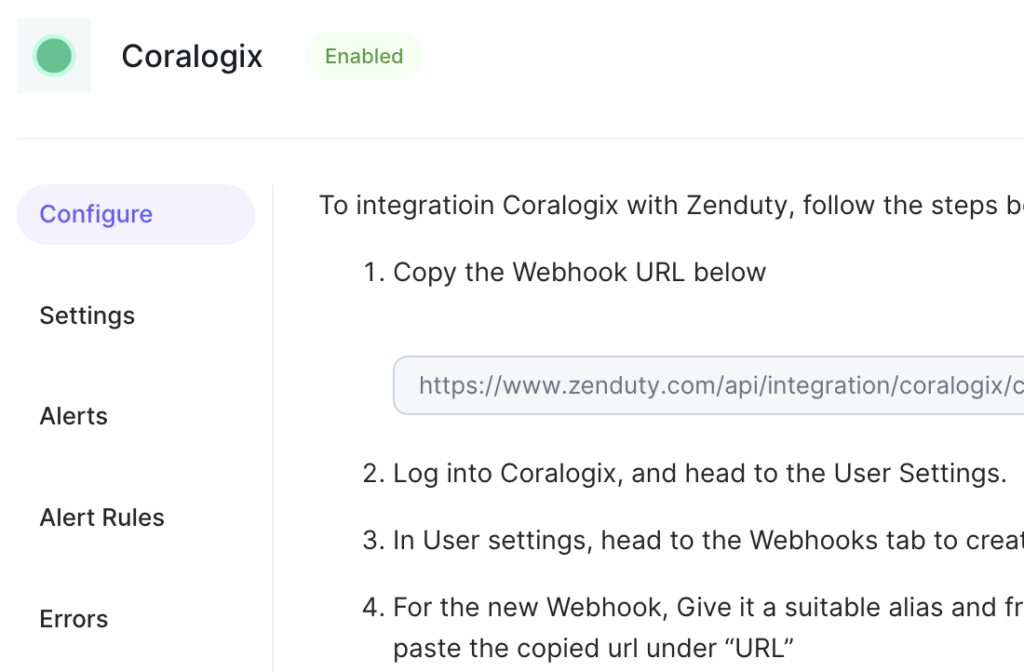1024x672 pixels.
Task: Click the Coralogix integration title text
Action: click(x=191, y=56)
